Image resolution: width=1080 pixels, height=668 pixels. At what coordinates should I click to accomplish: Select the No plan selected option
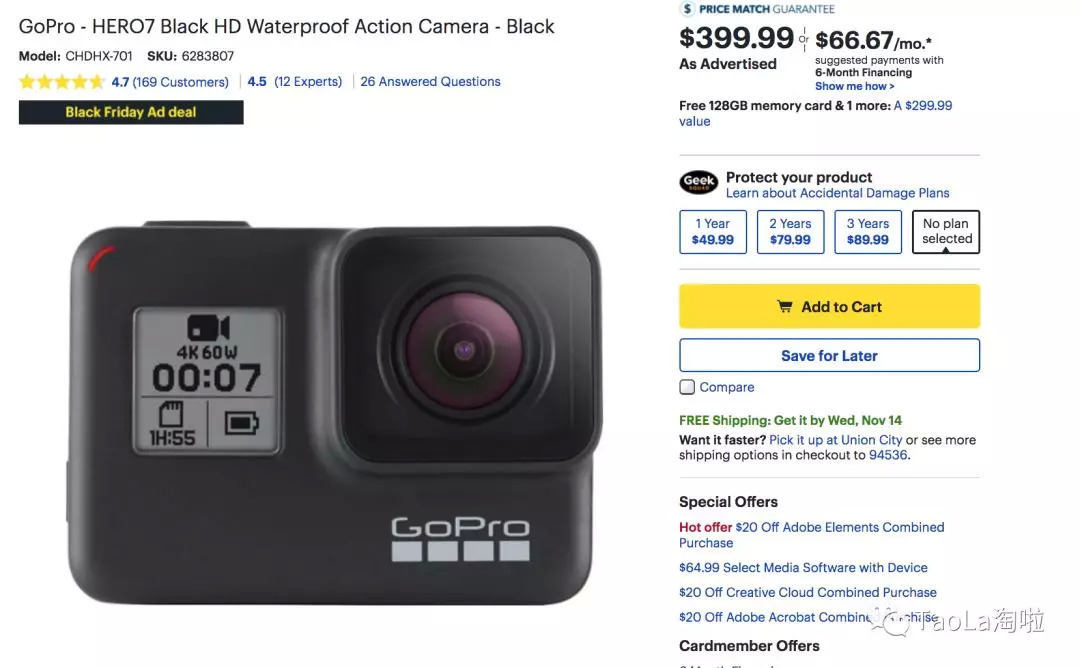(946, 232)
